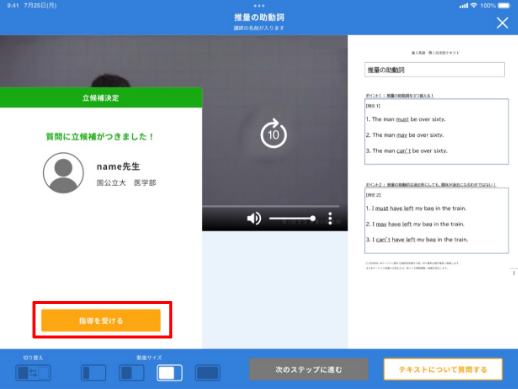Click the 推量の助動詞 title box in text

point(434,70)
